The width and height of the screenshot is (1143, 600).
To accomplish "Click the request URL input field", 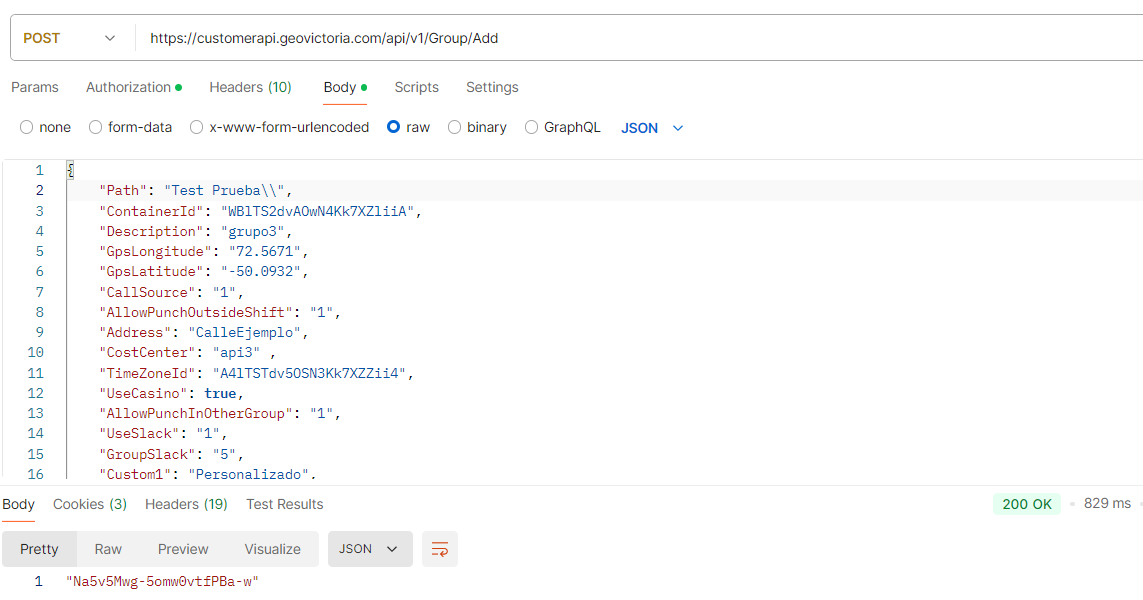I will [640, 38].
